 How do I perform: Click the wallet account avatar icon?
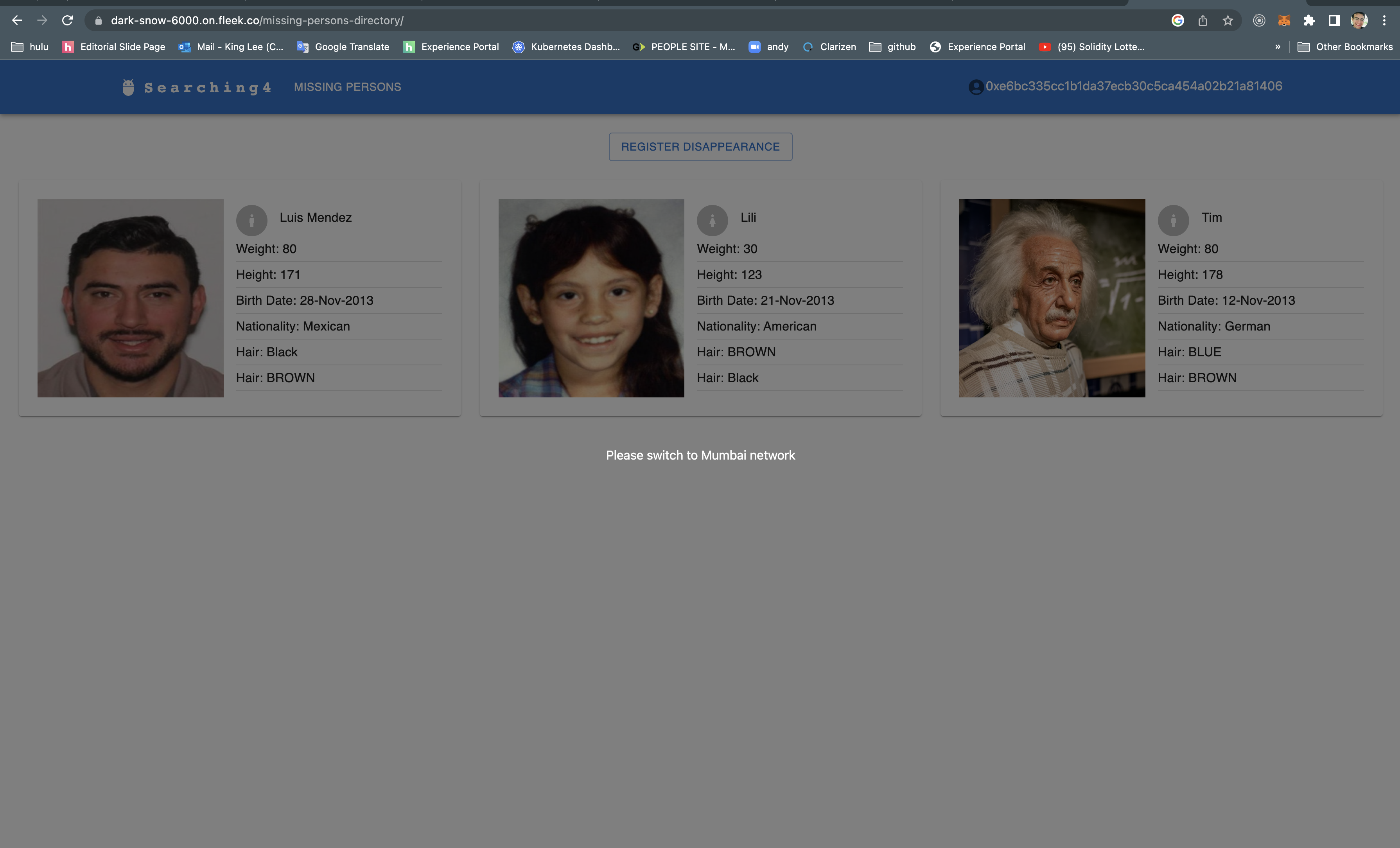point(976,87)
